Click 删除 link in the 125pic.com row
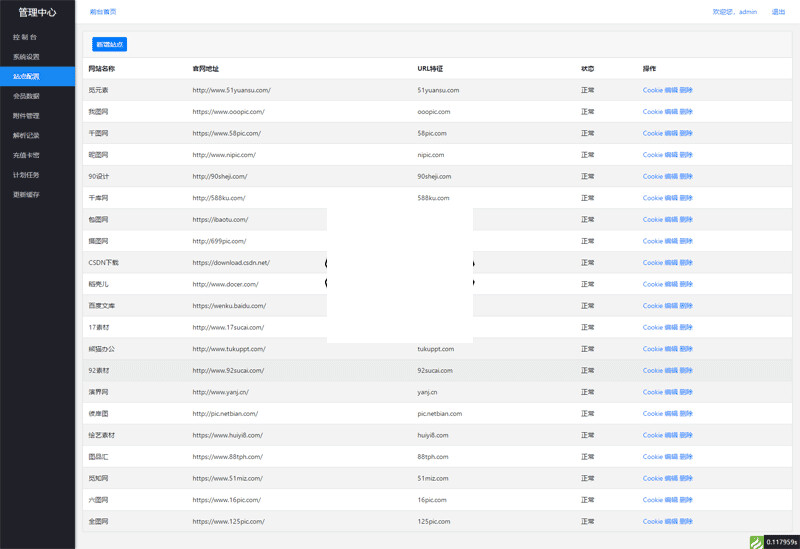The width and height of the screenshot is (800, 549). click(686, 521)
